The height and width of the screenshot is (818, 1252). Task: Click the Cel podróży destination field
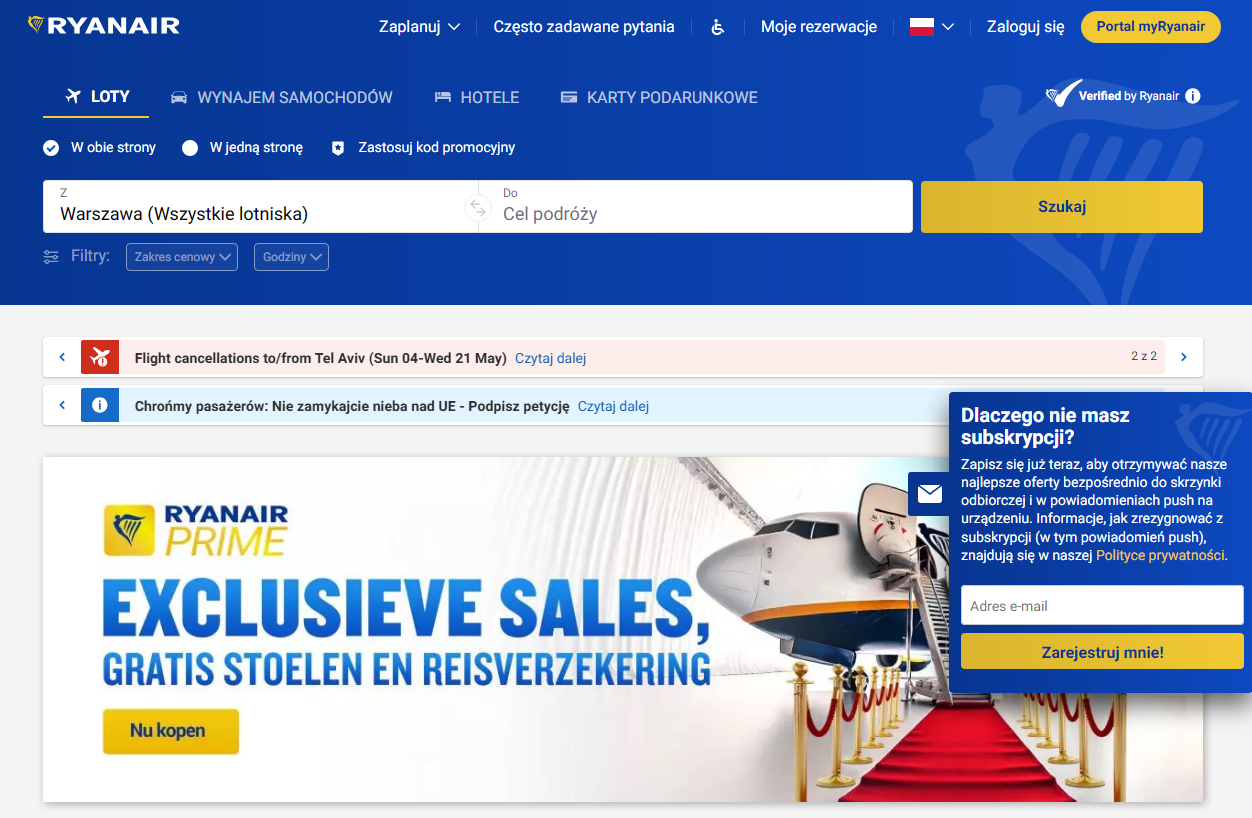tap(696, 207)
